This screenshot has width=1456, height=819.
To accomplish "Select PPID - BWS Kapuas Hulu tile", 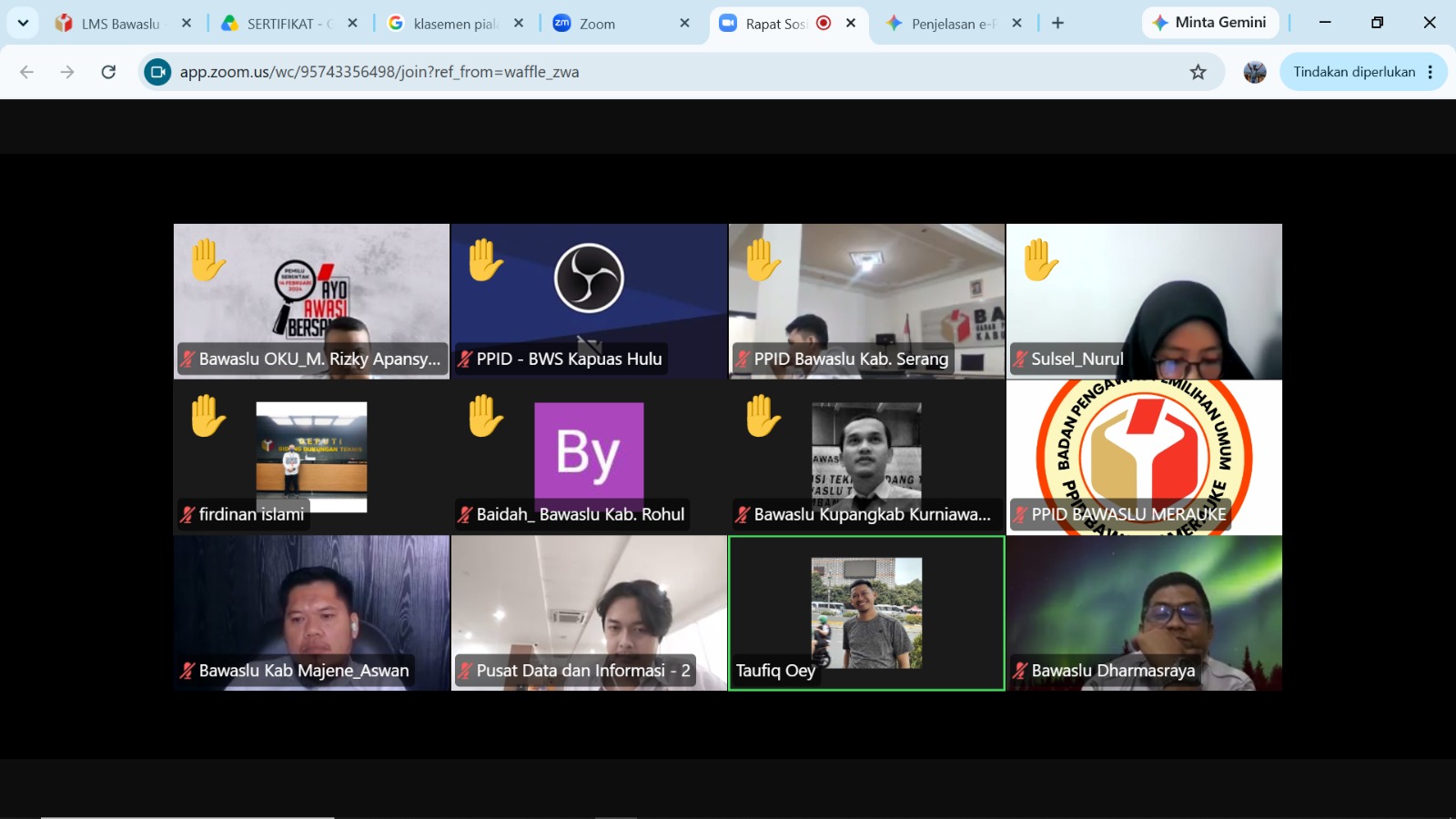I will coord(590,301).
